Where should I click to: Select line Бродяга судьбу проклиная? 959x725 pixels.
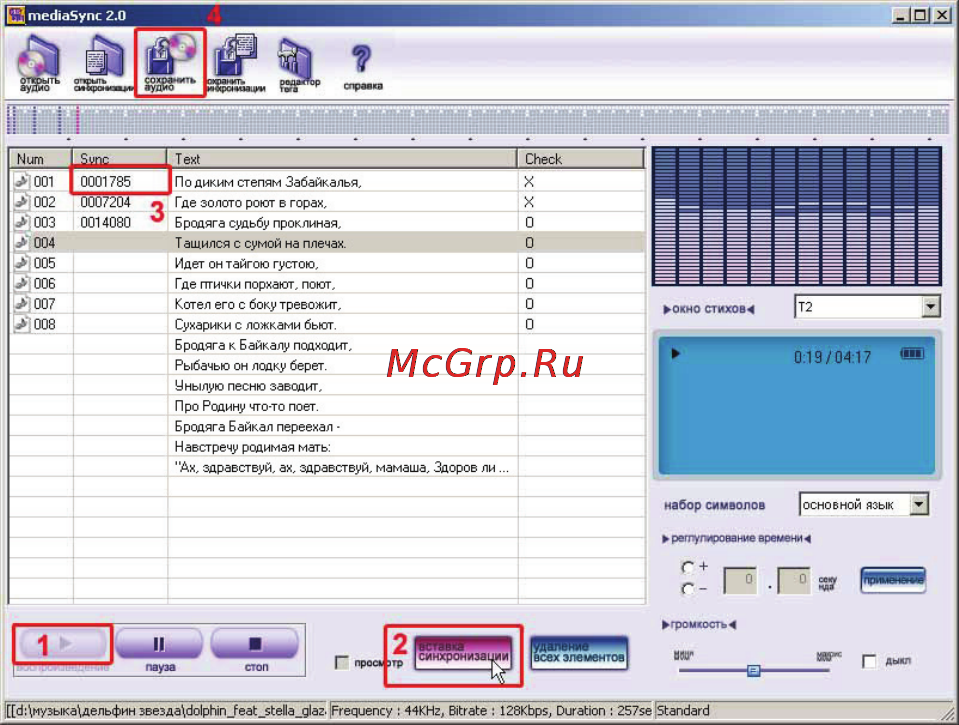pos(257,221)
